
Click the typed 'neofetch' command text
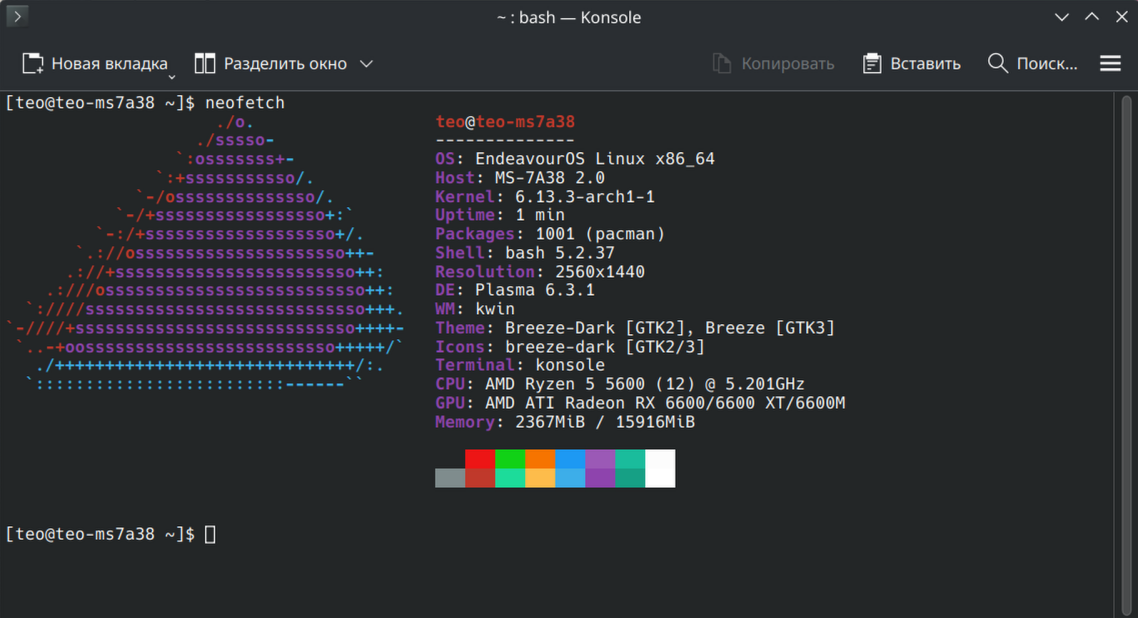click(x=245, y=103)
